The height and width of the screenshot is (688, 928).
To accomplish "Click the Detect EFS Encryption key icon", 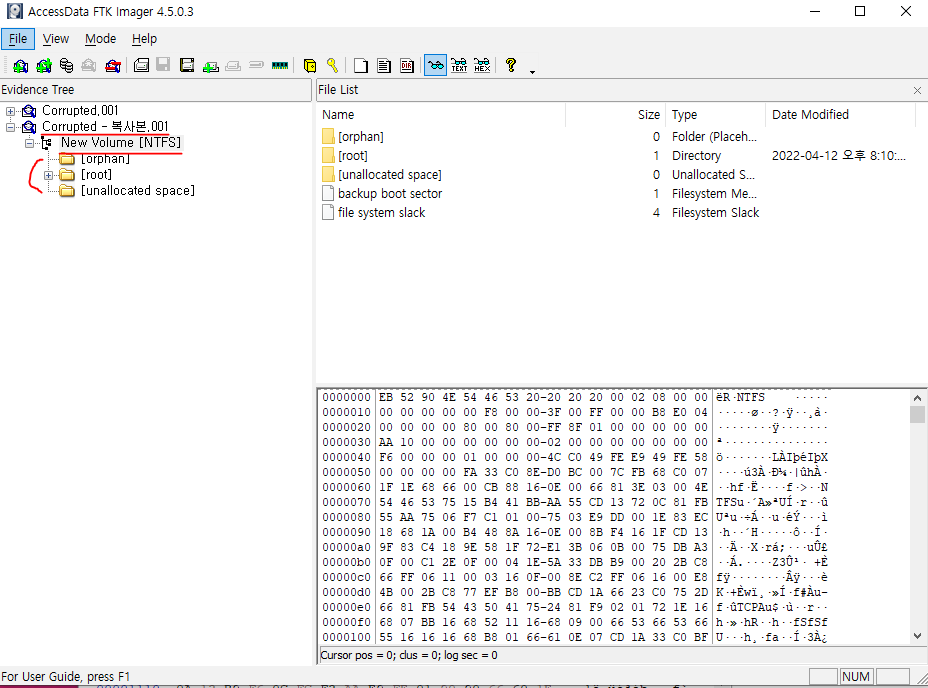I will point(332,65).
